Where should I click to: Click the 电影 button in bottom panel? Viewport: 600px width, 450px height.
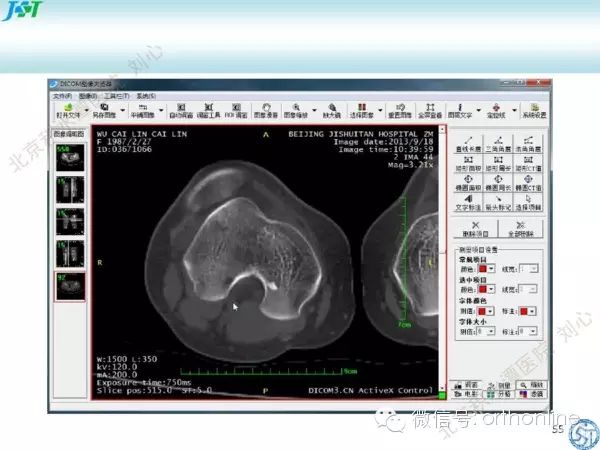click(466, 394)
